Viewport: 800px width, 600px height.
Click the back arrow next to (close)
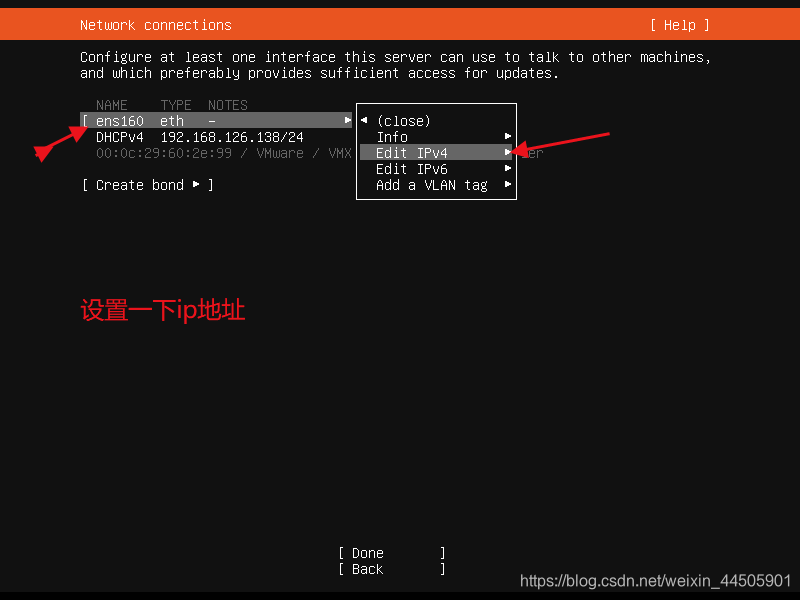[x=364, y=120]
